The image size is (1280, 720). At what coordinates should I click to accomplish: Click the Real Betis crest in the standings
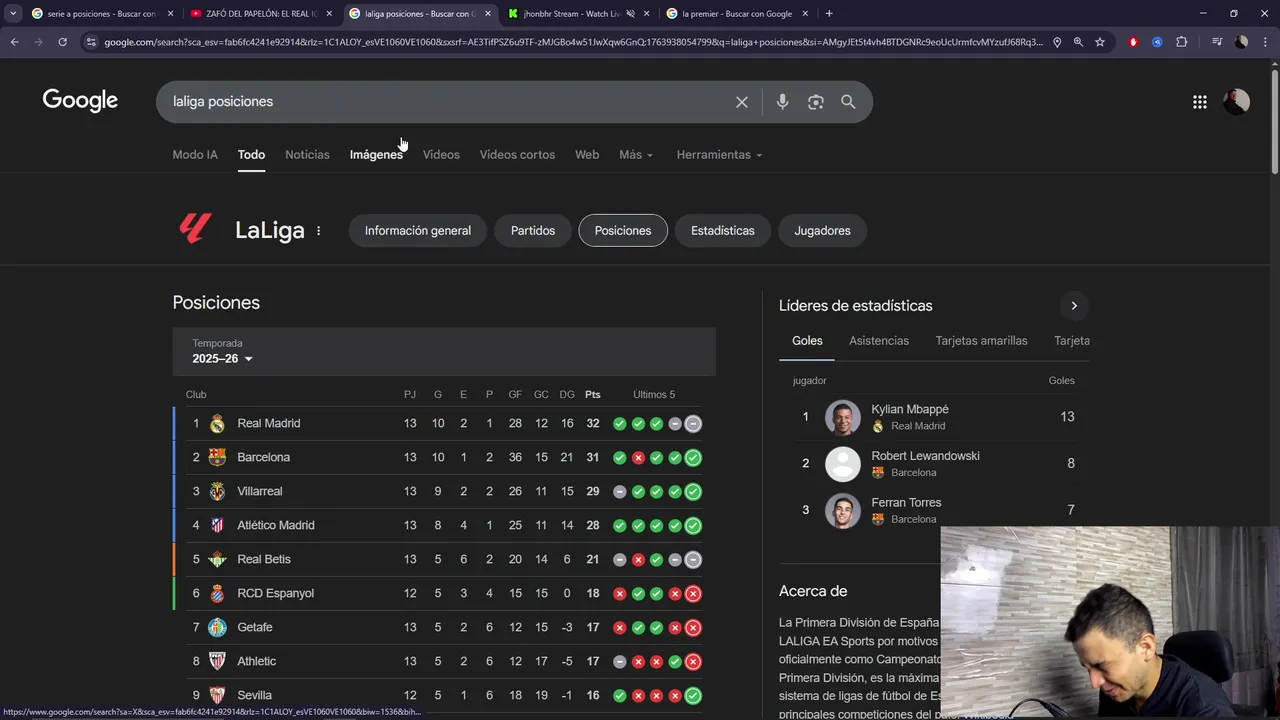tap(217, 559)
